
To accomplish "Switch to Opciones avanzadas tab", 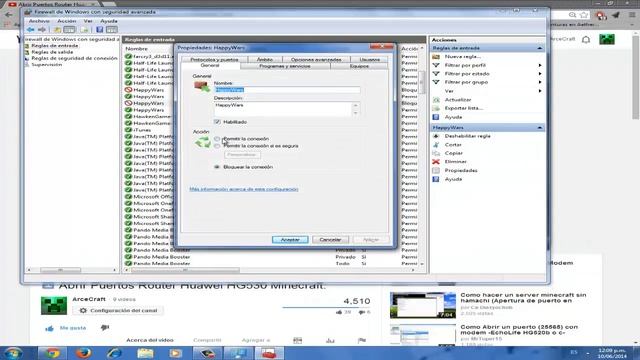I will click(x=316, y=60).
